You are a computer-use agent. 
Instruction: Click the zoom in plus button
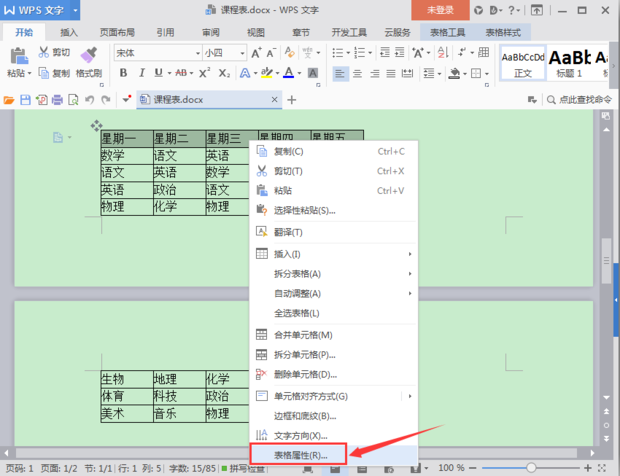pyautogui.click(x=588, y=468)
